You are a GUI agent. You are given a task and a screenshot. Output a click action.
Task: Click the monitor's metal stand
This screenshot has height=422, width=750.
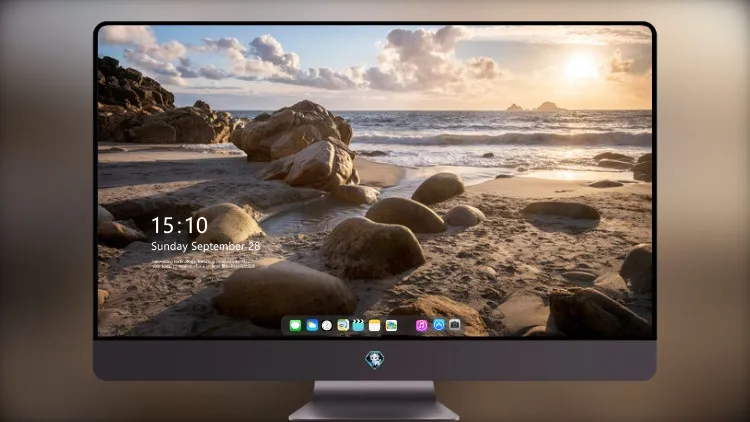point(374,400)
